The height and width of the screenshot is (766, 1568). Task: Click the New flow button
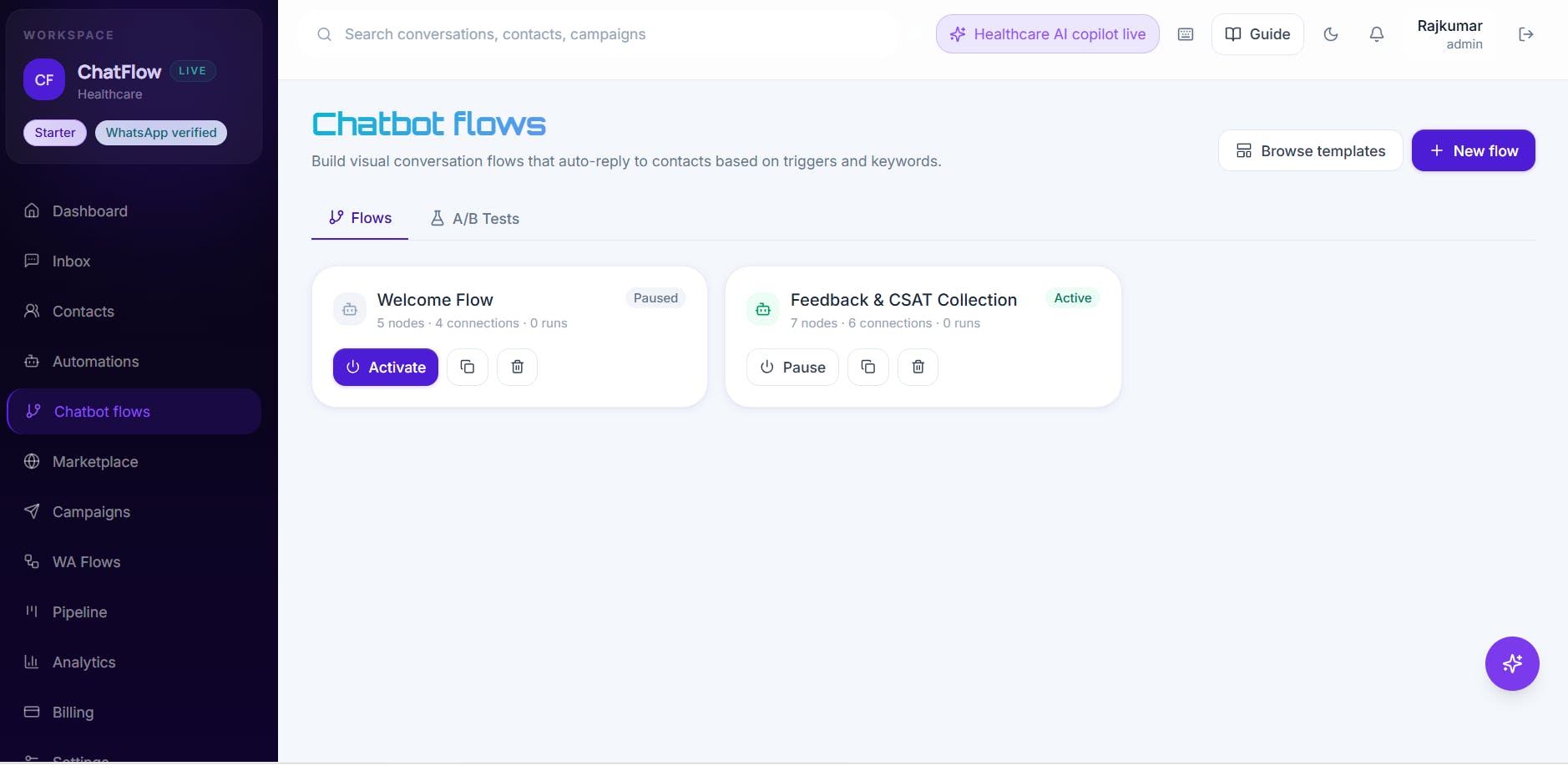pyautogui.click(x=1474, y=150)
